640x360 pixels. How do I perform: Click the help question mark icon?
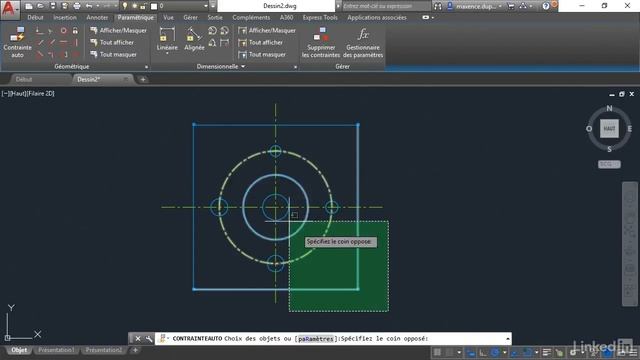(x=546, y=6)
